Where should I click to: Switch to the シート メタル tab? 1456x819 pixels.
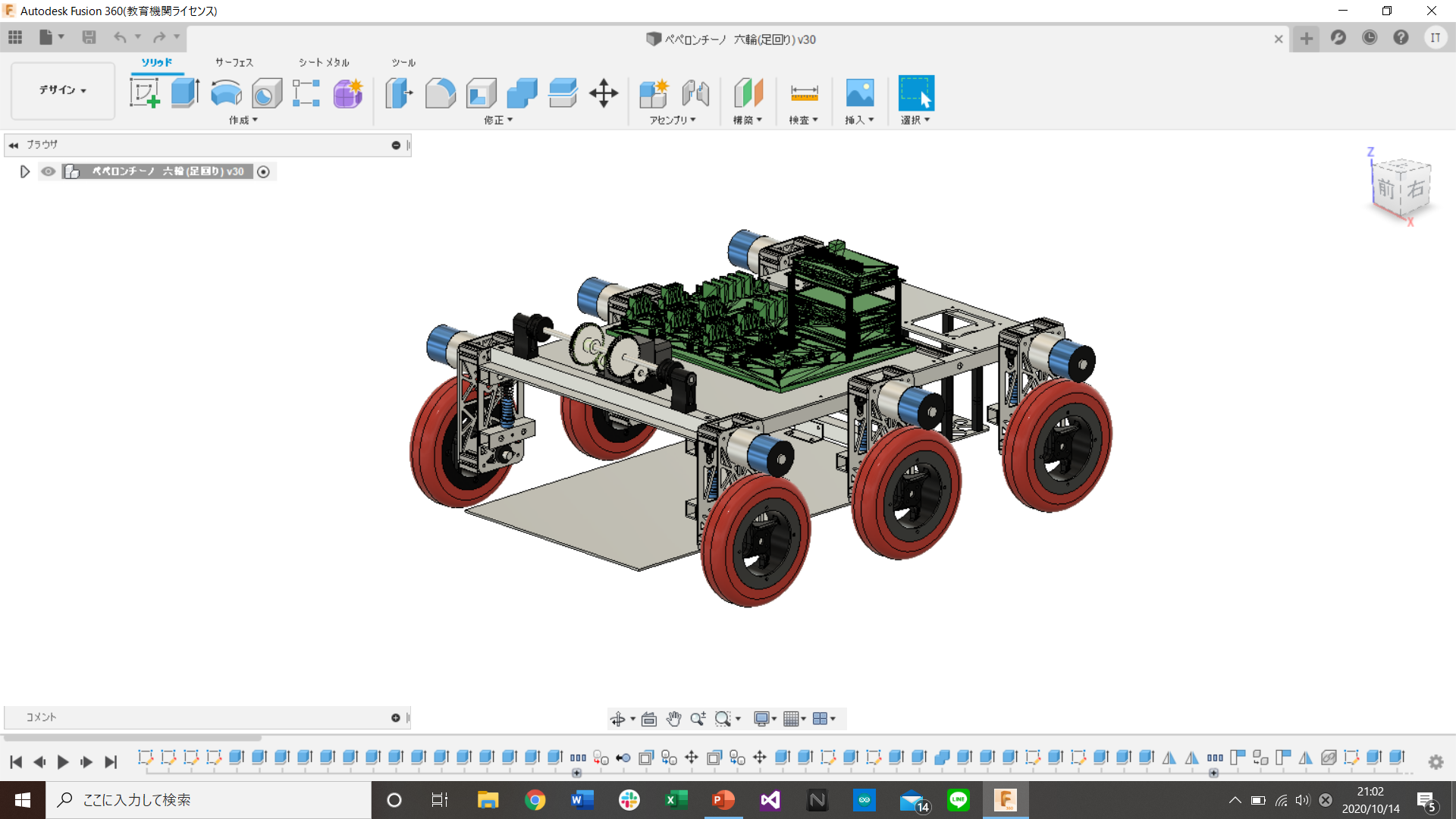click(324, 62)
